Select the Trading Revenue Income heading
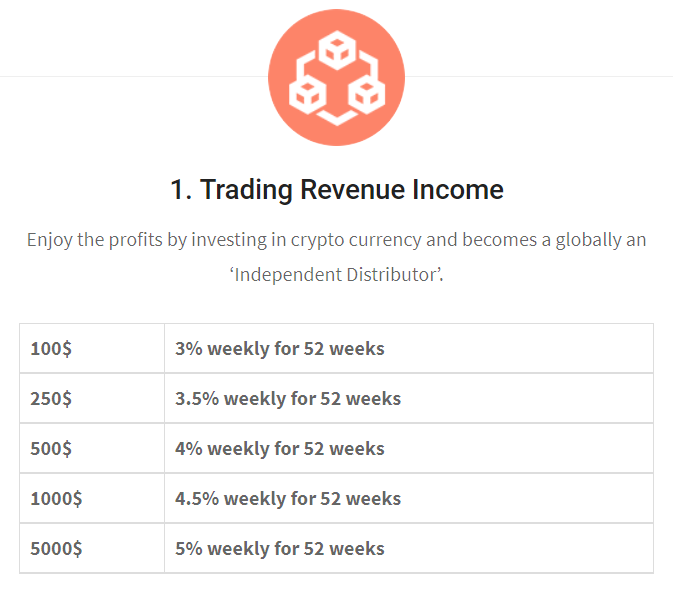The height and width of the screenshot is (594, 673). point(337,189)
